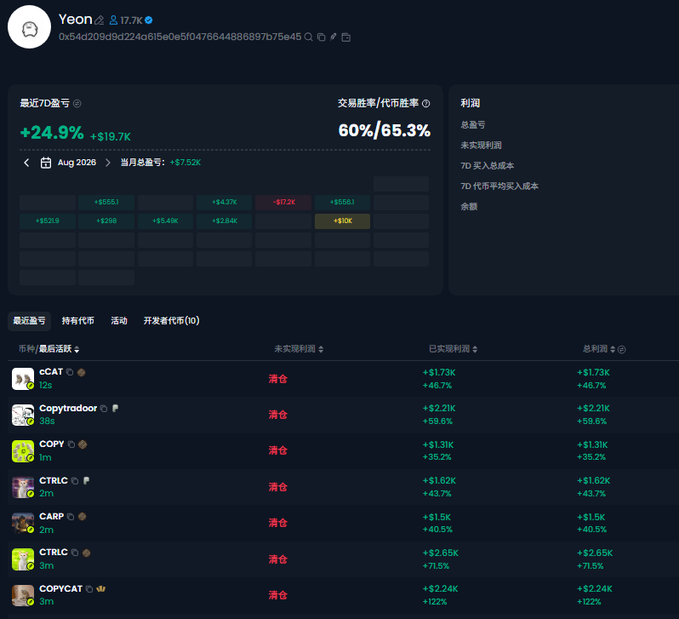Open the COPYCAT token logo
Screen dimensions: 679x619
click(x=23, y=596)
